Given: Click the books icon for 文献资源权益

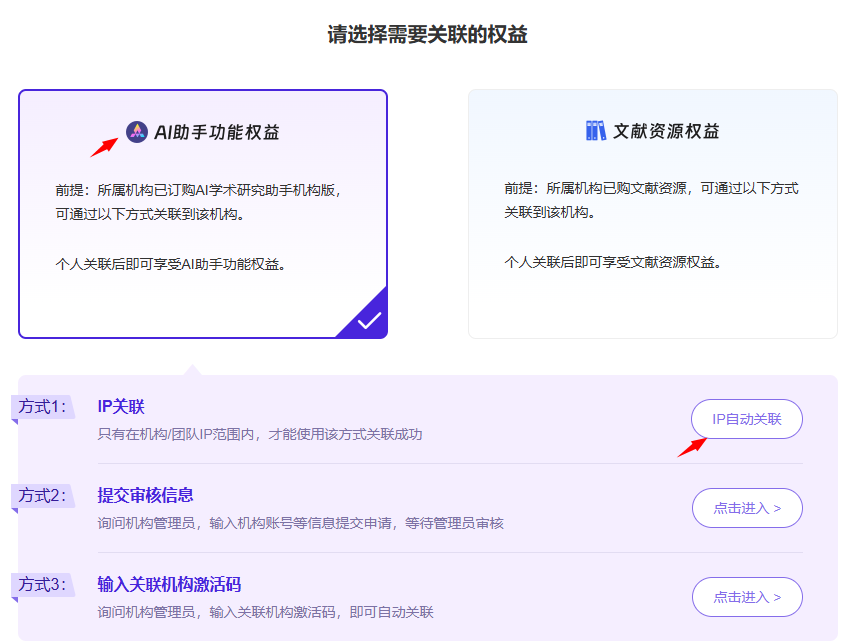Looking at the screenshot, I should point(596,131).
